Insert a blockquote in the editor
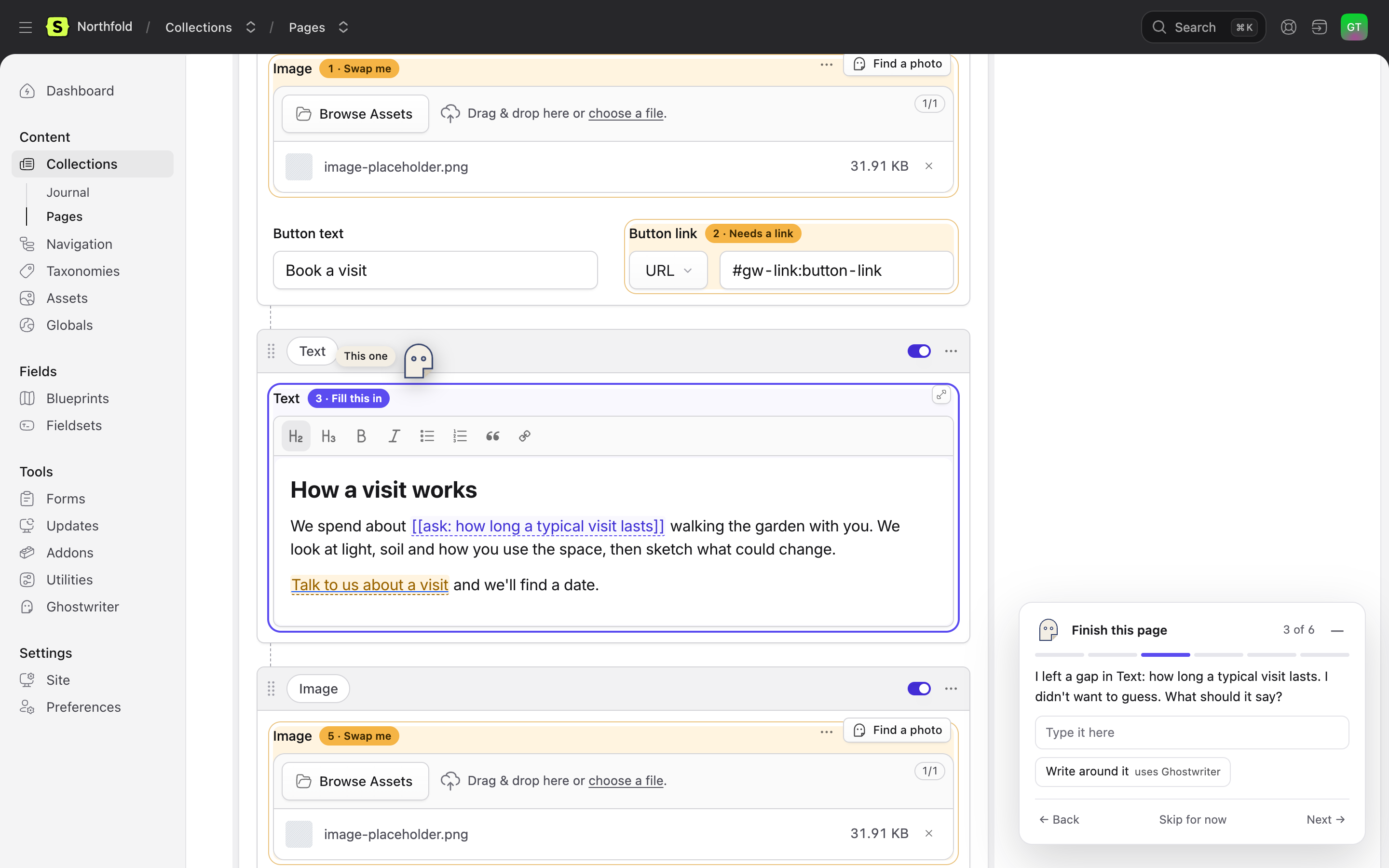The width and height of the screenshot is (1389, 868). pos(492,436)
